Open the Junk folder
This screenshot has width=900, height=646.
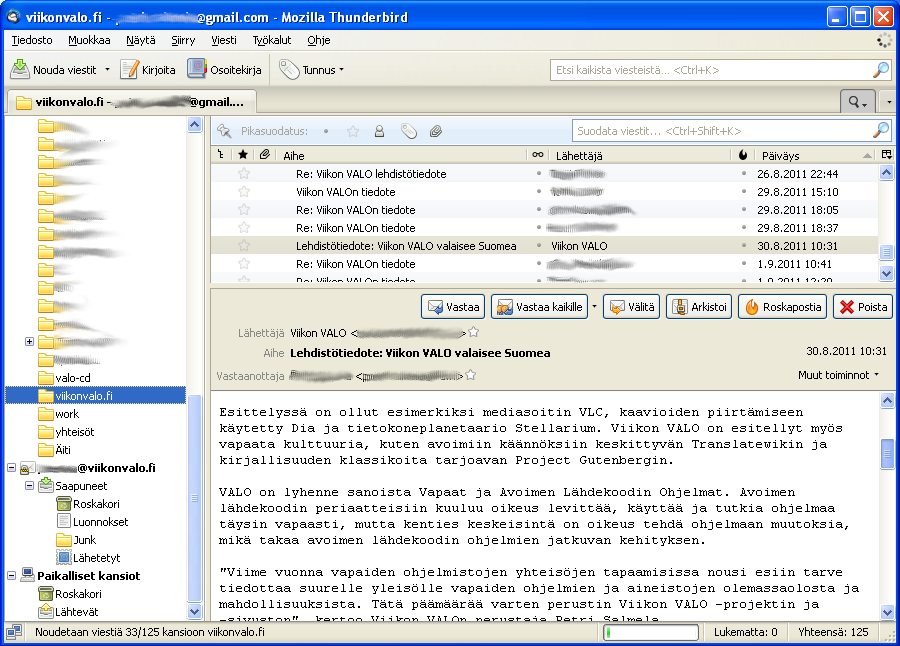point(76,540)
